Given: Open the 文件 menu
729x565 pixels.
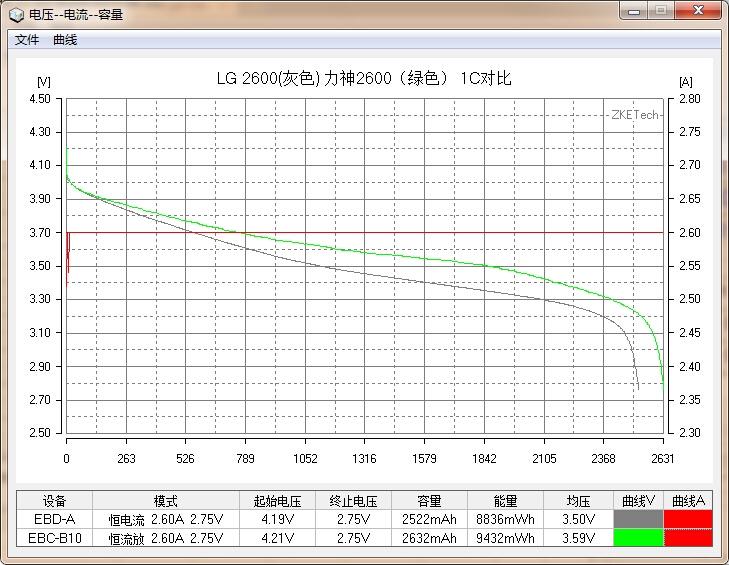Looking at the screenshot, I should click(x=27, y=40).
